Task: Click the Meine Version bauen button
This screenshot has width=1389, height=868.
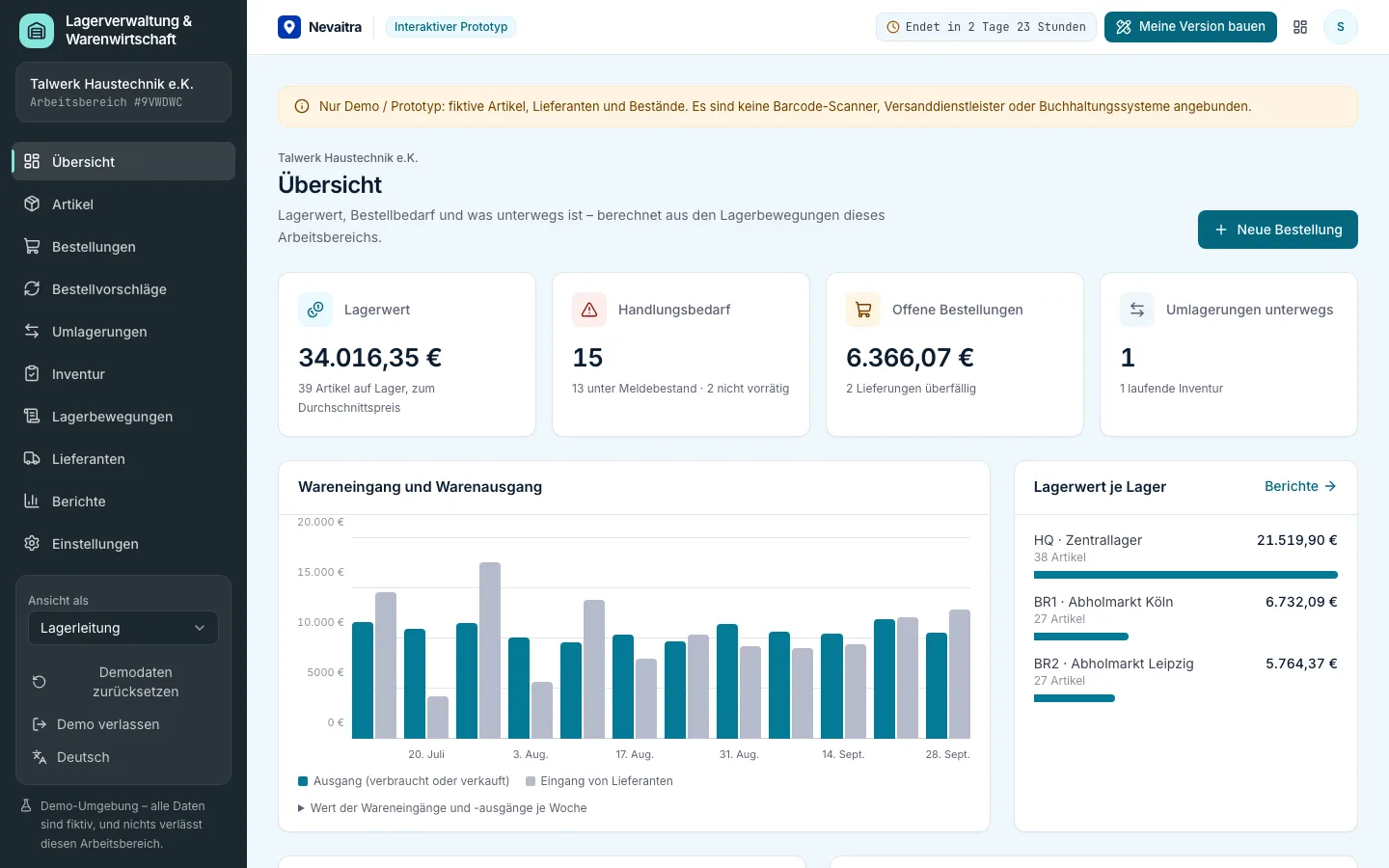Action: coord(1190,27)
